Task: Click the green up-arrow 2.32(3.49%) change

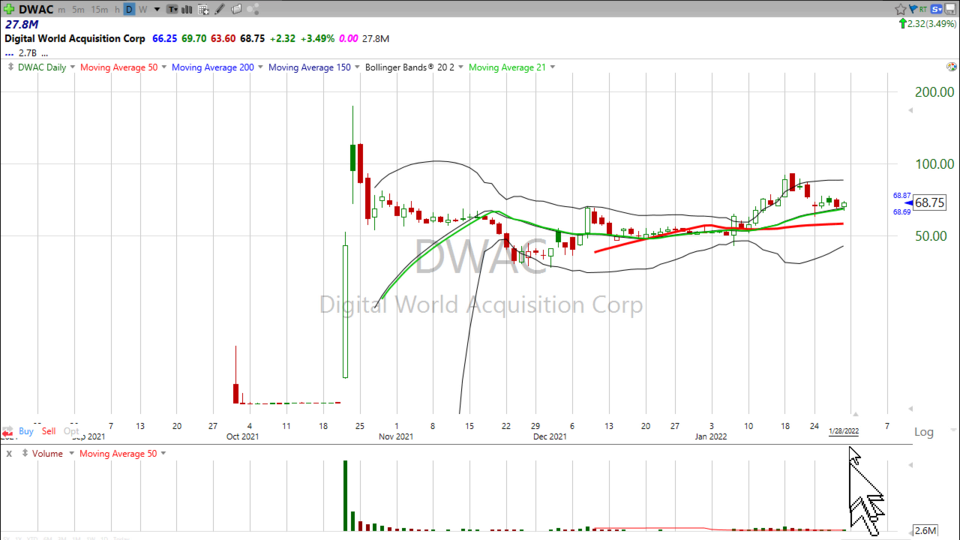Action: [927, 24]
